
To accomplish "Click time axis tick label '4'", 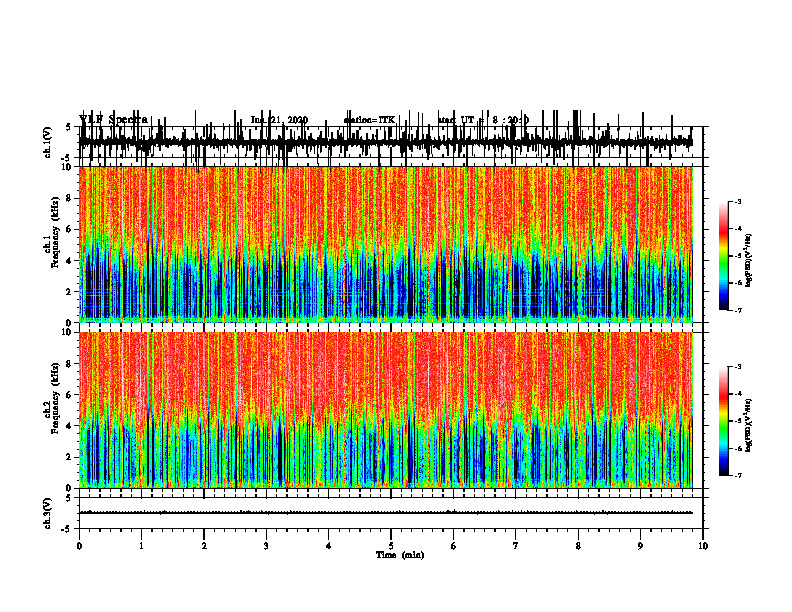I will tap(329, 546).
